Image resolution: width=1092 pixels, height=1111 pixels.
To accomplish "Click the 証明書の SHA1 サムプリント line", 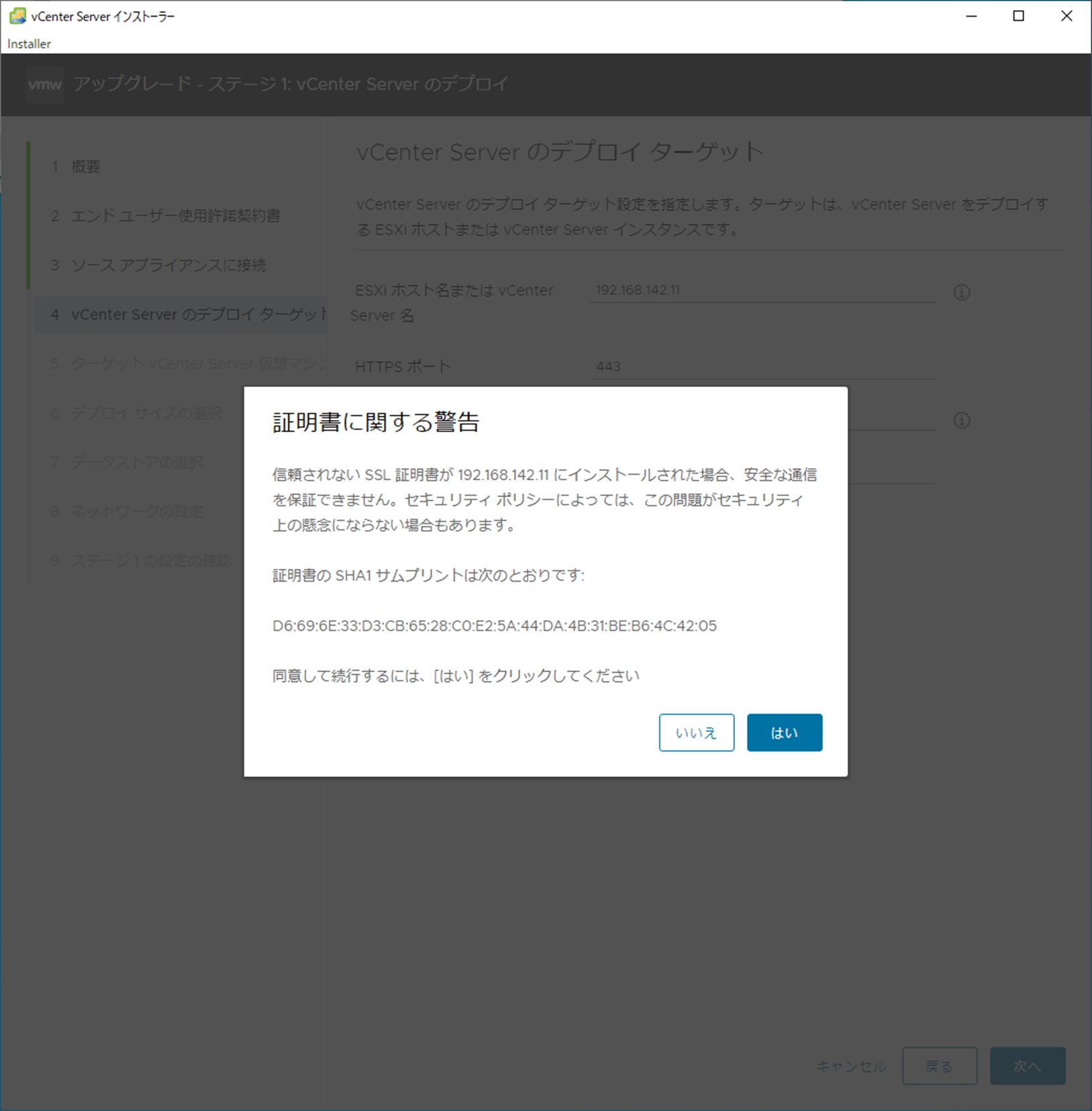I will 428,576.
